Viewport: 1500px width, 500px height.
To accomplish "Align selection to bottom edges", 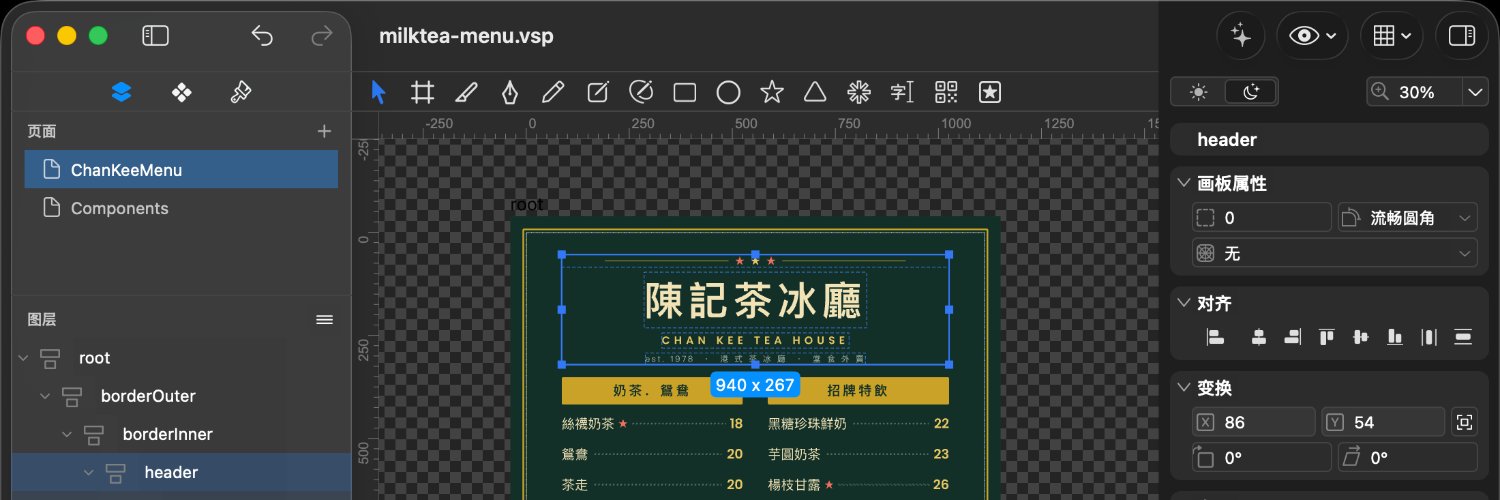I will pos(1394,337).
